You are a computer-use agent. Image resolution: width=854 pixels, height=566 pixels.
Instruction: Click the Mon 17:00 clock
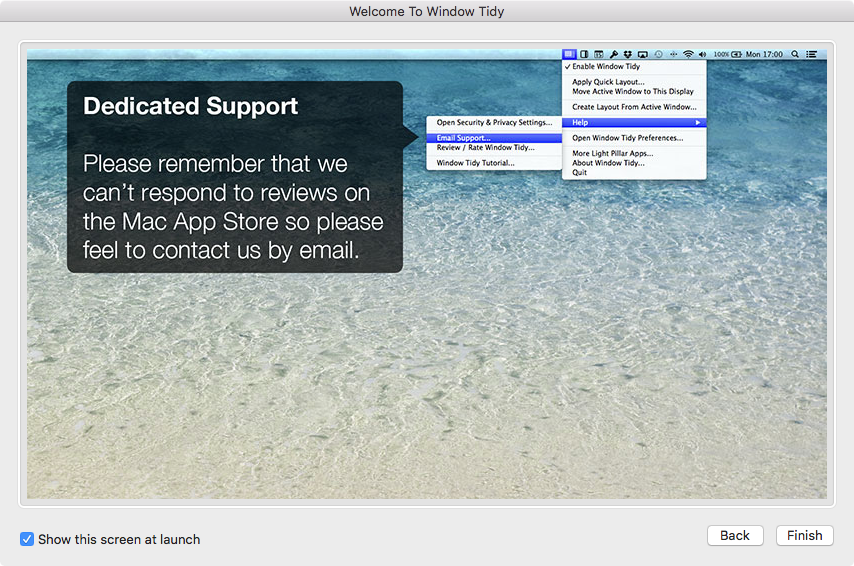(764, 54)
